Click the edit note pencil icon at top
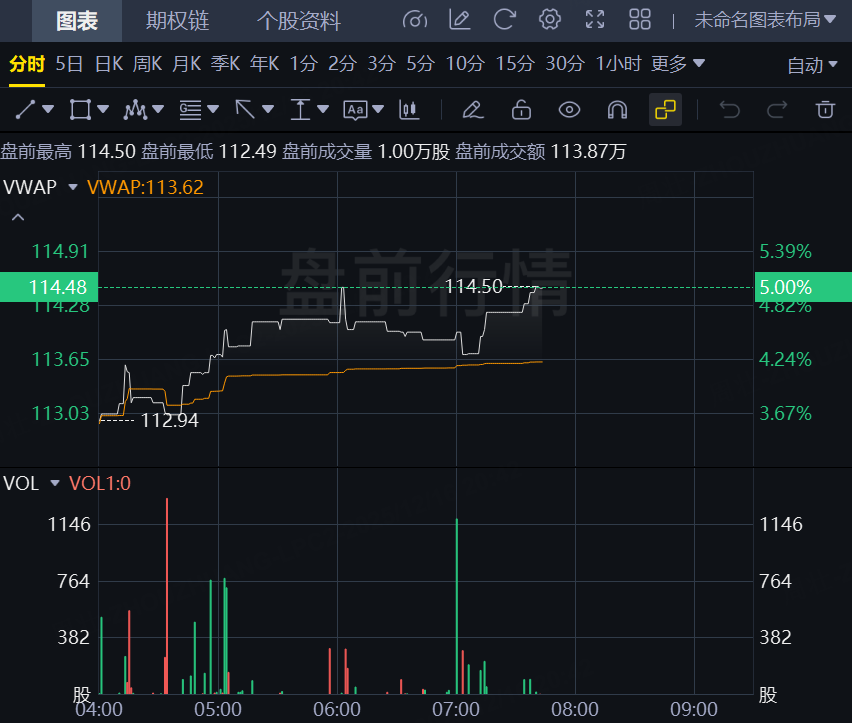 pyautogui.click(x=460, y=19)
